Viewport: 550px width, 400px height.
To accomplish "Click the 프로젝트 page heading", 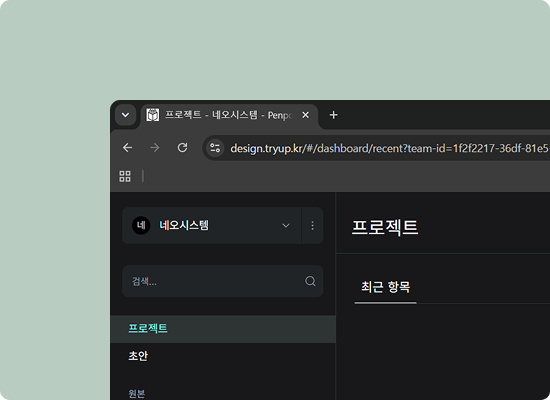I will (385, 227).
